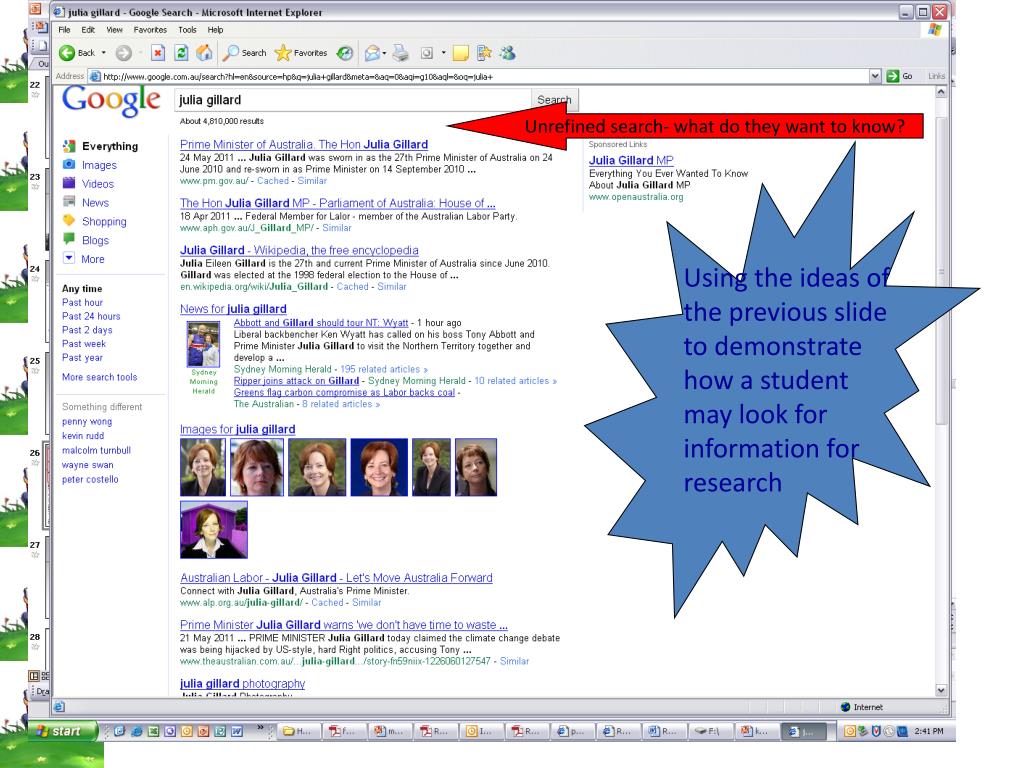
Task: Click the Mail envelope toolbar icon
Action: [372, 53]
